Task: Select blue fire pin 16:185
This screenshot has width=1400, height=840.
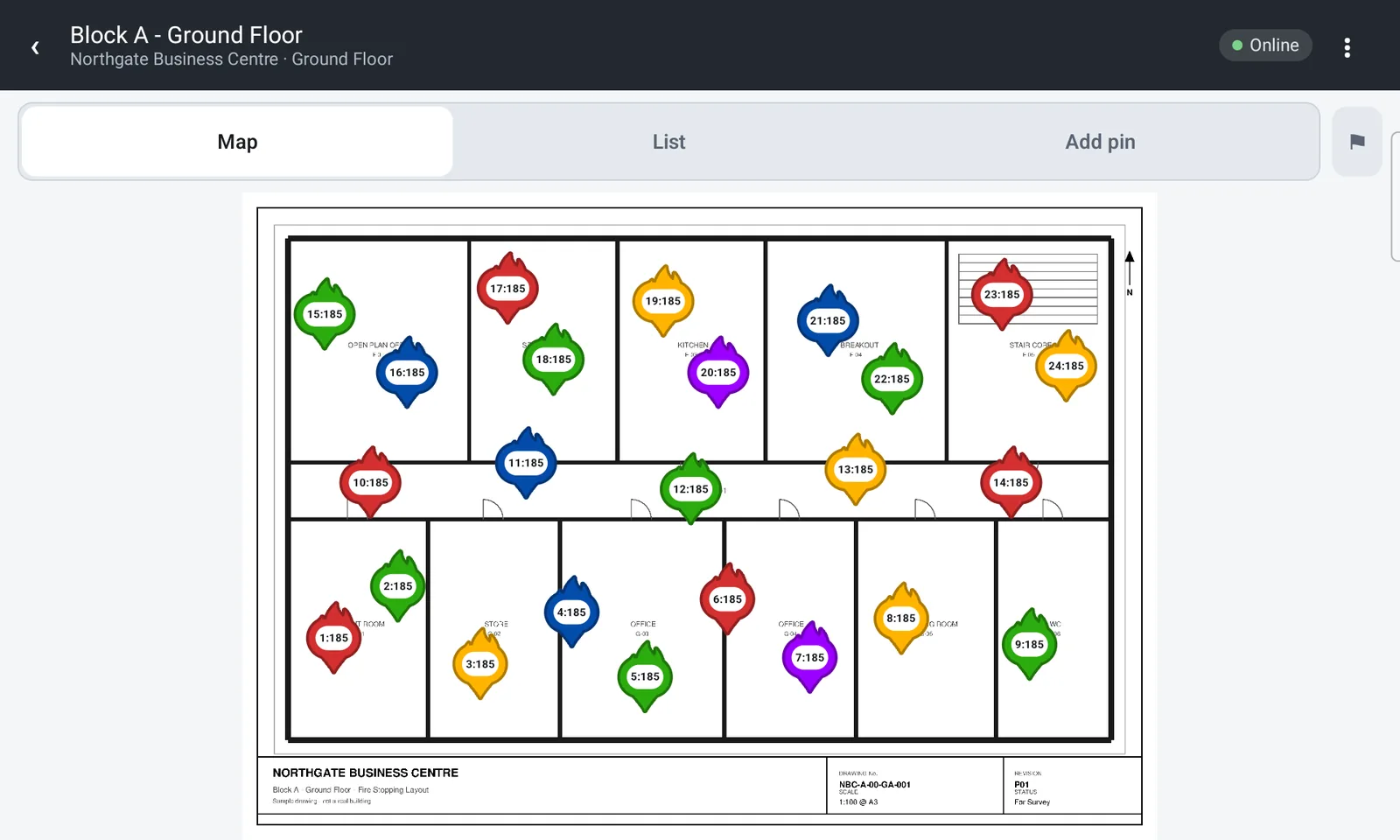Action: (407, 373)
